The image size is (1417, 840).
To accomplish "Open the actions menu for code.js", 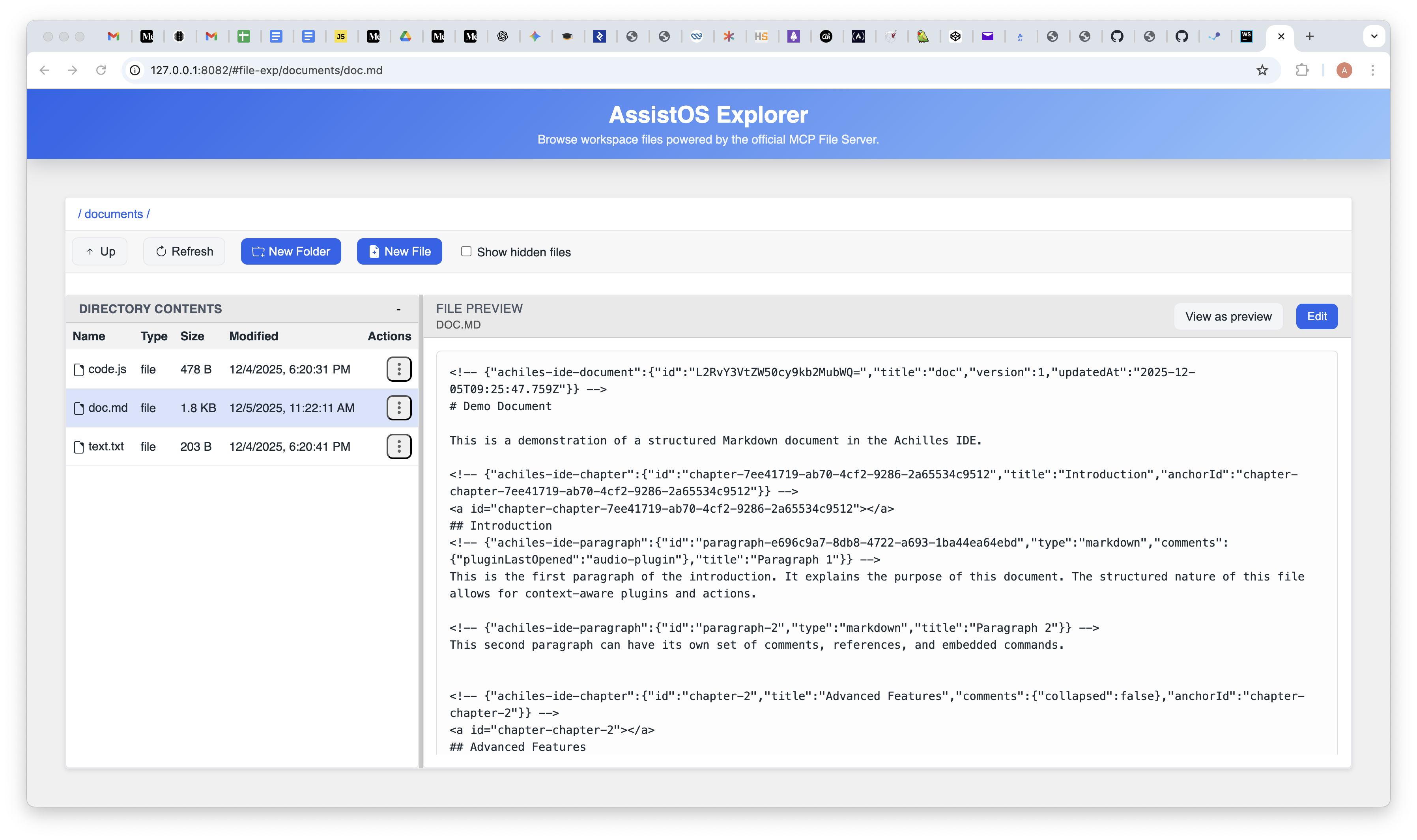I will click(x=399, y=369).
